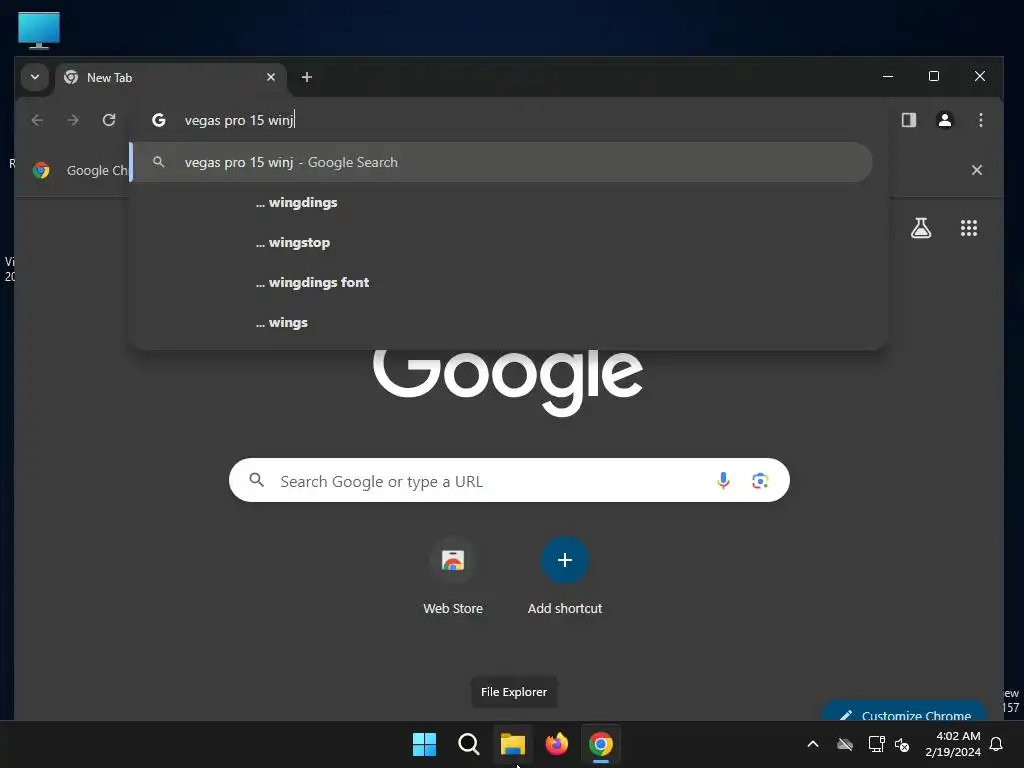This screenshot has height=768, width=1024.
Task: Click the address bar text 'vegas pro 15 winj'
Action: (239, 120)
